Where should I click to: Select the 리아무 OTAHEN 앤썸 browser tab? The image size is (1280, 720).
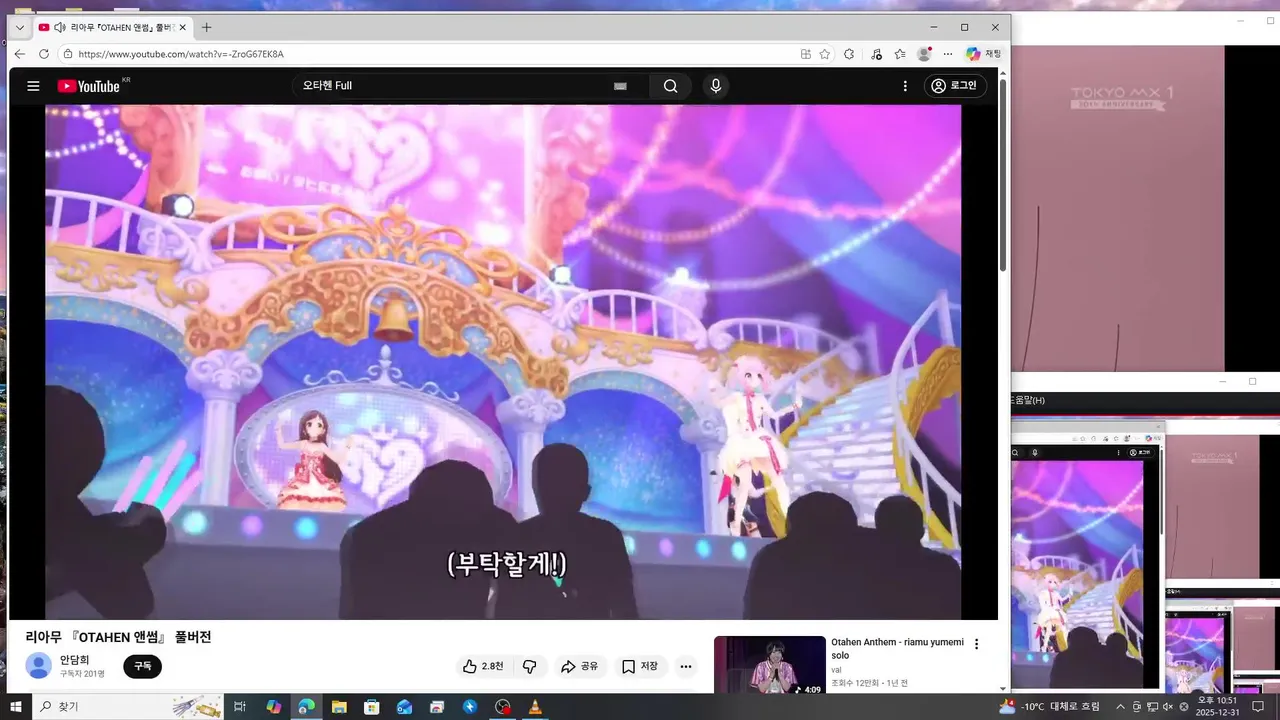click(112, 27)
